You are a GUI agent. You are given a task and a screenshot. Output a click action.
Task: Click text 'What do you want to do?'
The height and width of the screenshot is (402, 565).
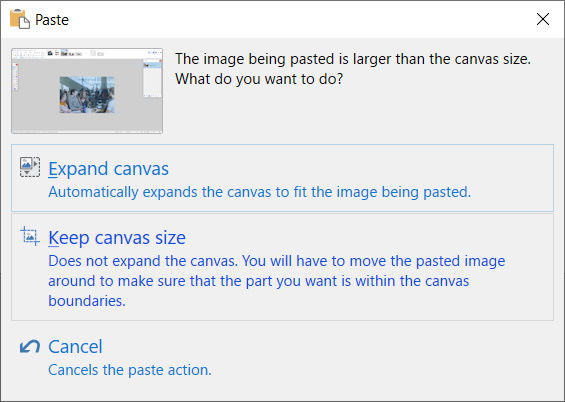[259, 79]
